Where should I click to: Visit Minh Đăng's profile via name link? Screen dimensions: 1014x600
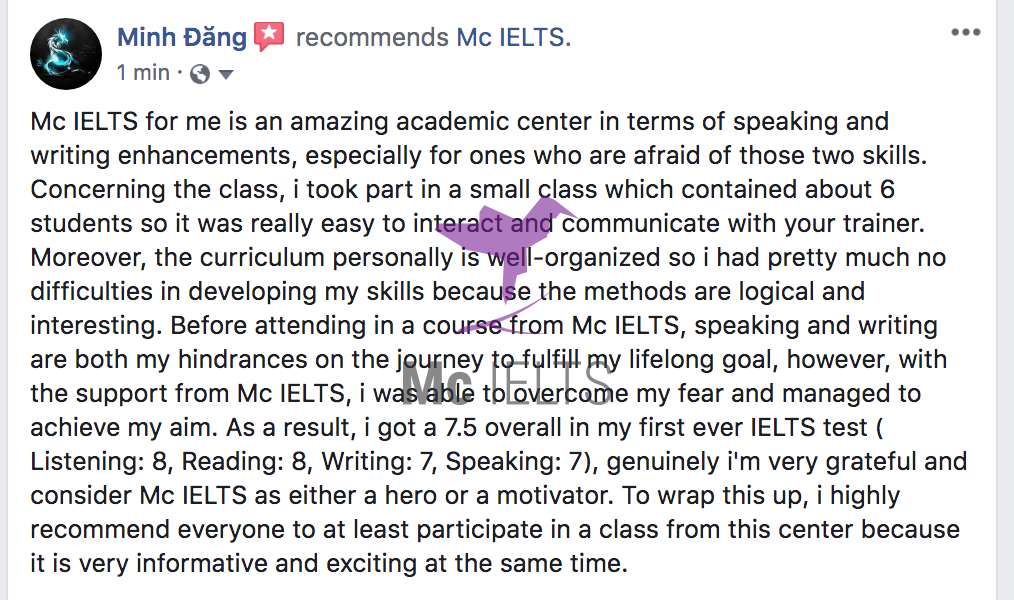click(182, 38)
